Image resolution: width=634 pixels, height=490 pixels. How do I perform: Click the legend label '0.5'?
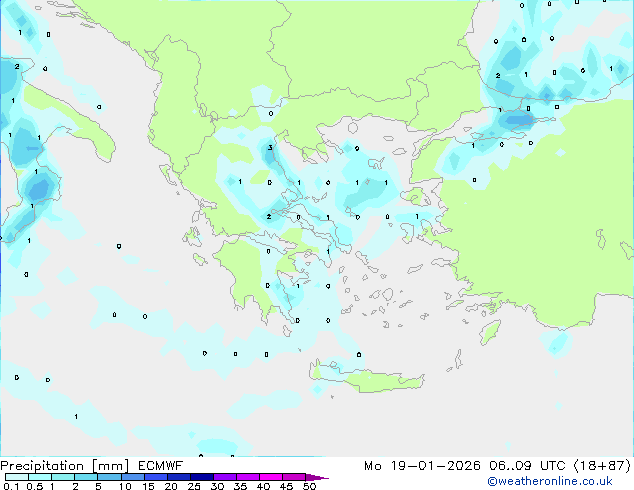coord(35,486)
